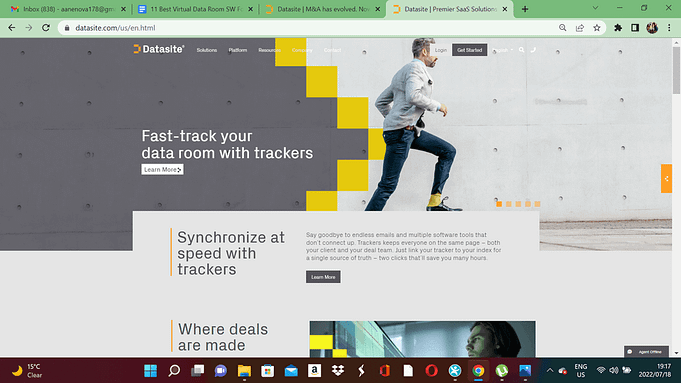Click the hero Learn More button
The image size is (681, 383).
tap(162, 169)
